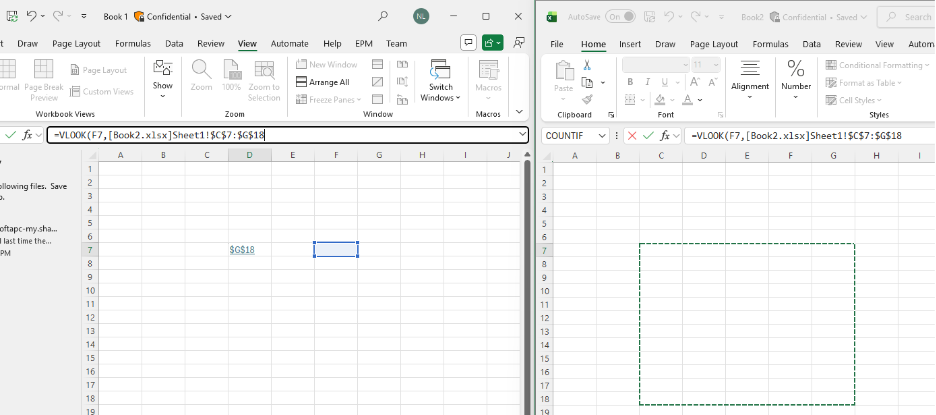Click the Borders icon in Book2
The width and height of the screenshot is (936, 415).
pos(630,100)
